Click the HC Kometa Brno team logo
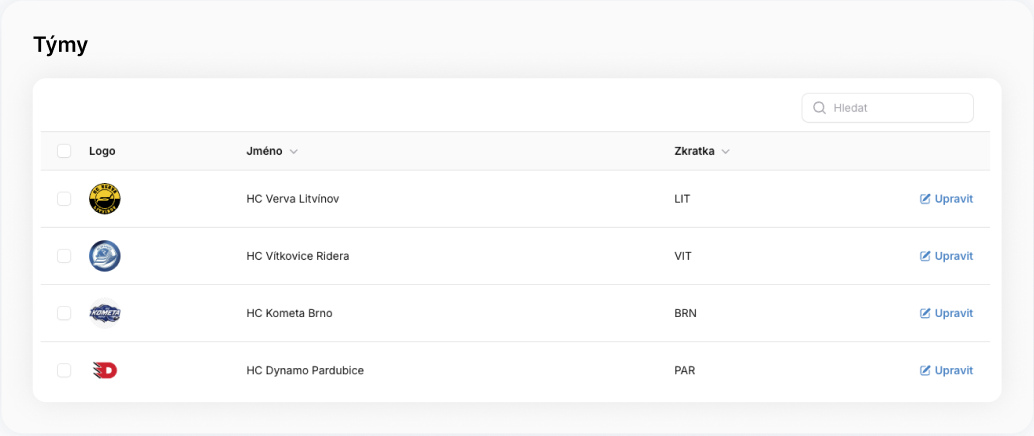 [x=105, y=313]
